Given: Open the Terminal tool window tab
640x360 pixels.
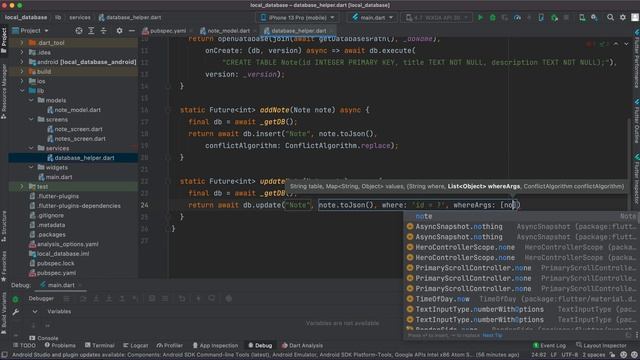Looking at the screenshot, I should [x=99, y=345].
